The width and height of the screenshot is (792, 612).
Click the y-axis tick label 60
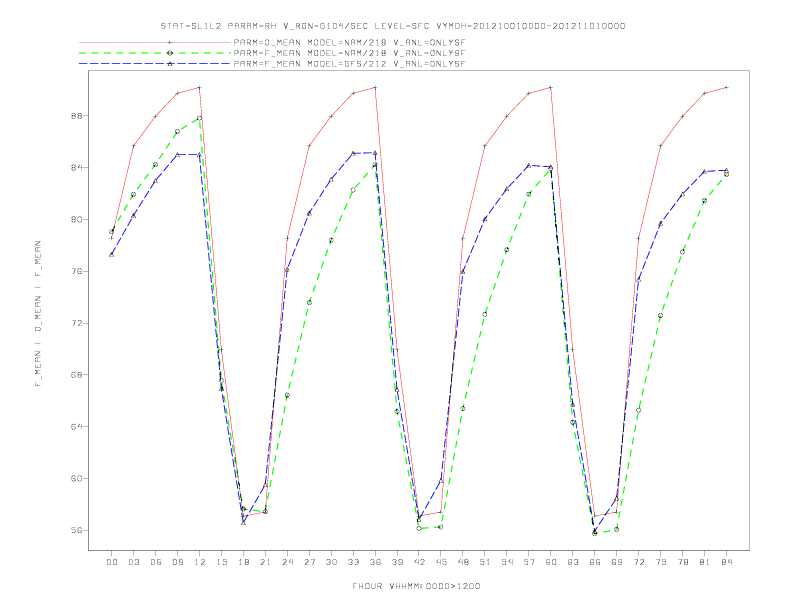[x=76, y=478]
